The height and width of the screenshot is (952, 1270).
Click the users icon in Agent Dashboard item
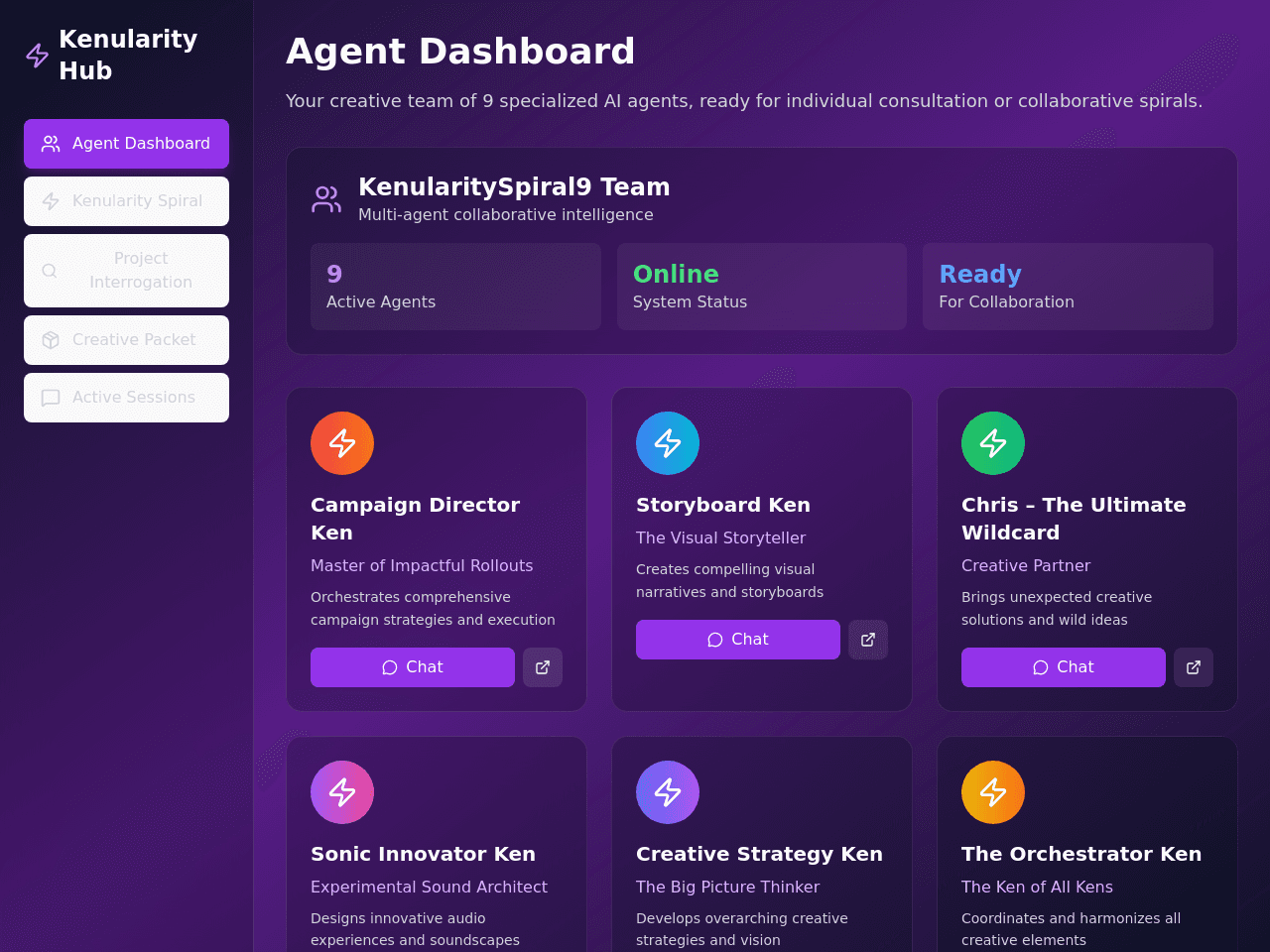51,144
